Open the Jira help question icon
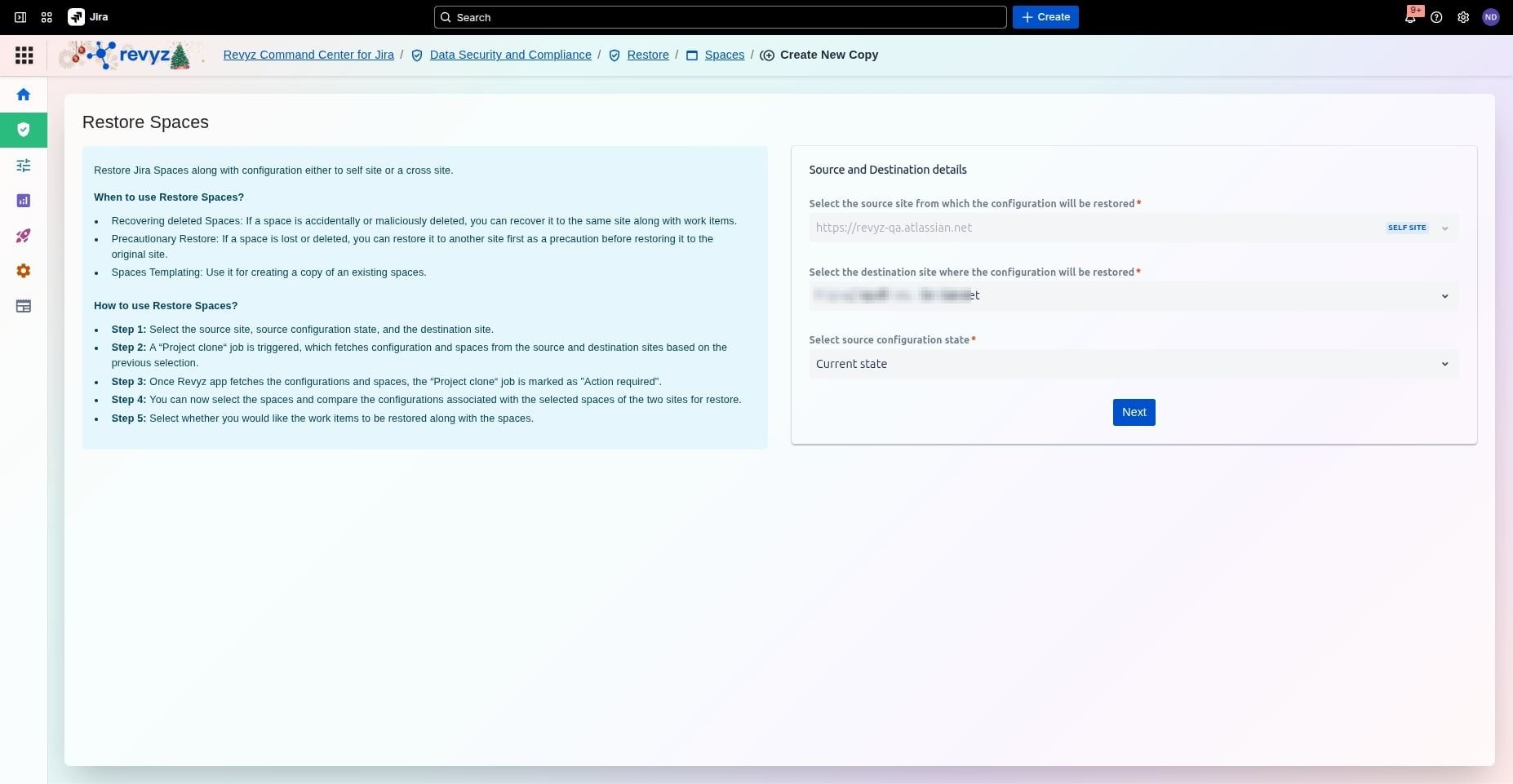This screenshot has width=1513, height=784. (x=1436, y=17)
